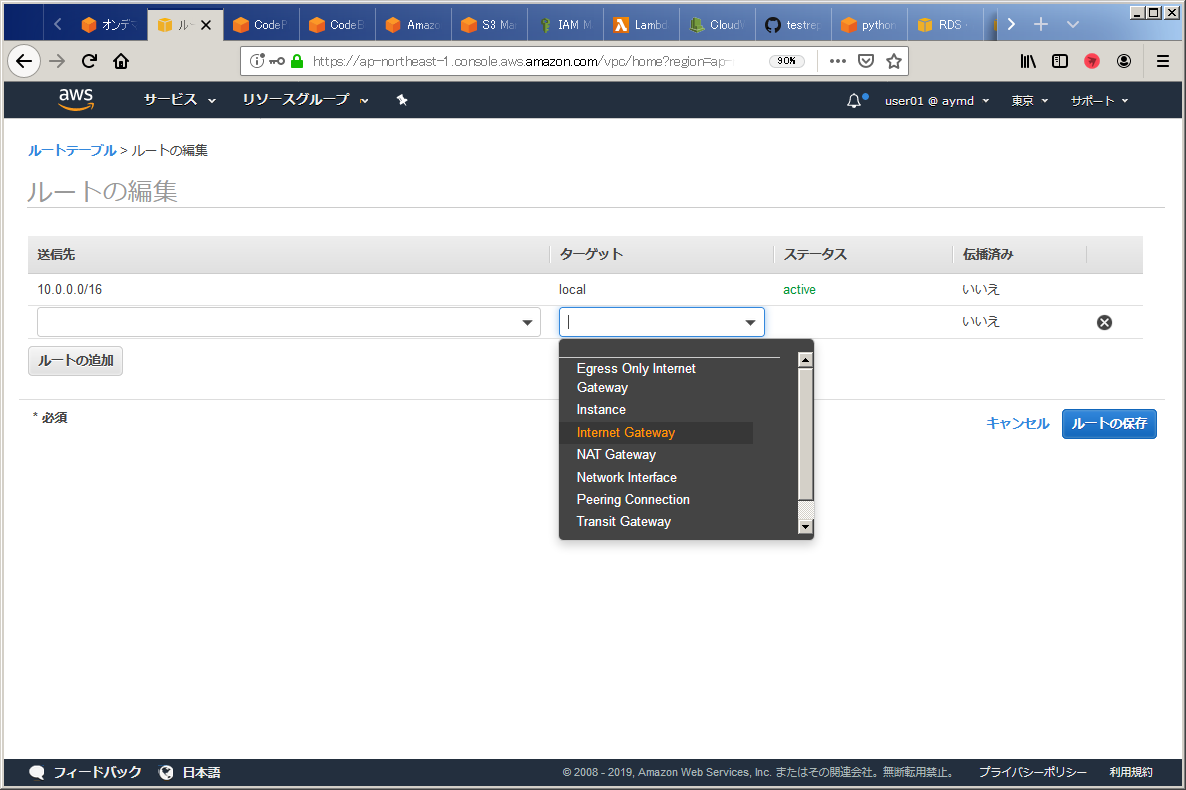1186x790 pixels.
Task: Click the green padlock security icon
Action: click(297, 61)
